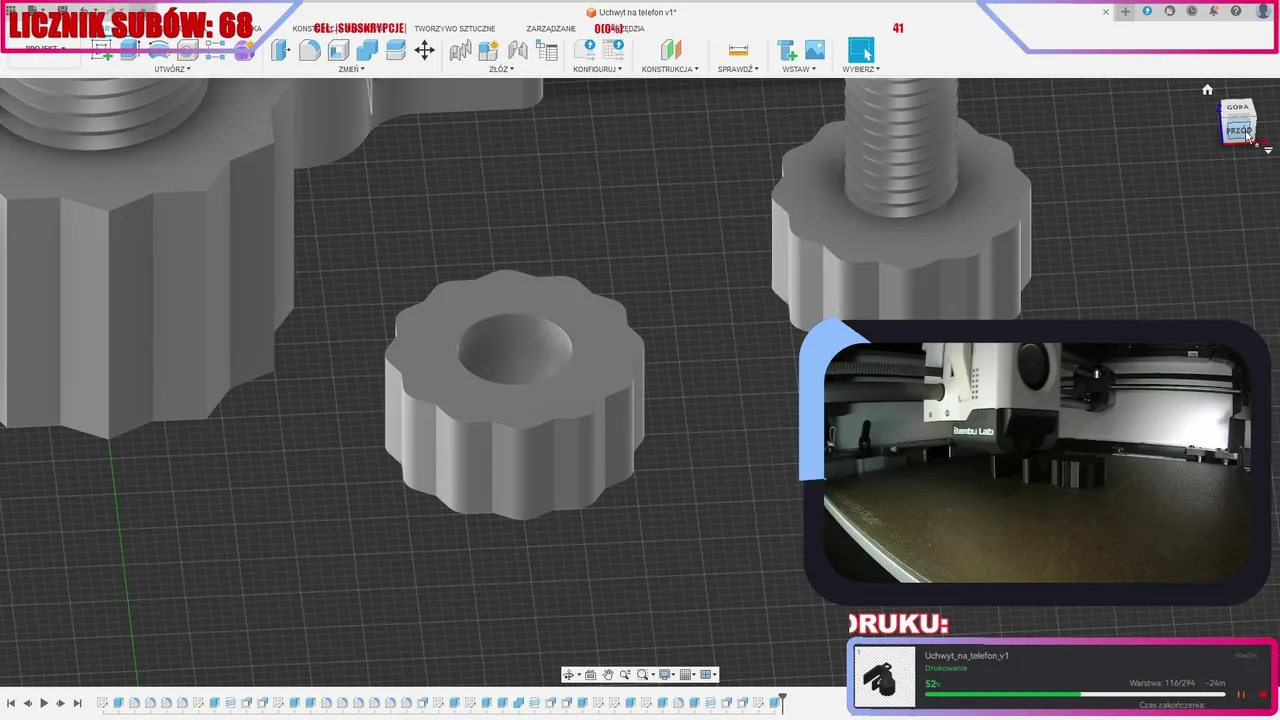Click the PRZÓD face of the ViewCube
This screenshot has width=1280, height=720.
click(1238, 131)
